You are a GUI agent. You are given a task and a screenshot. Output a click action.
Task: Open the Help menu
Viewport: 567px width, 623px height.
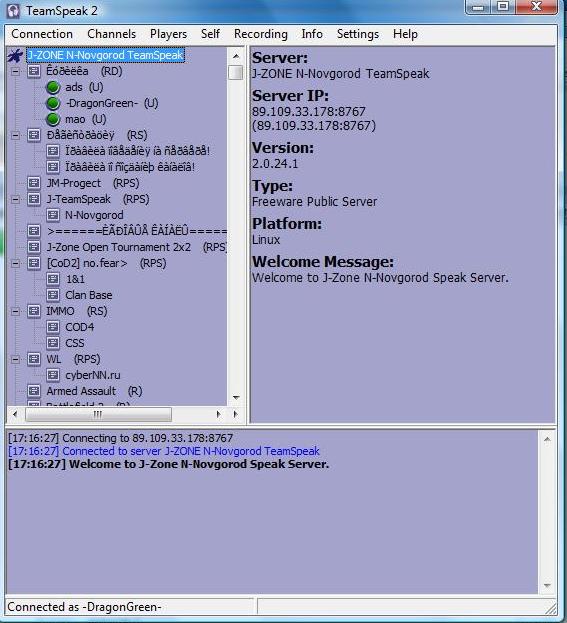pos(405,34)
